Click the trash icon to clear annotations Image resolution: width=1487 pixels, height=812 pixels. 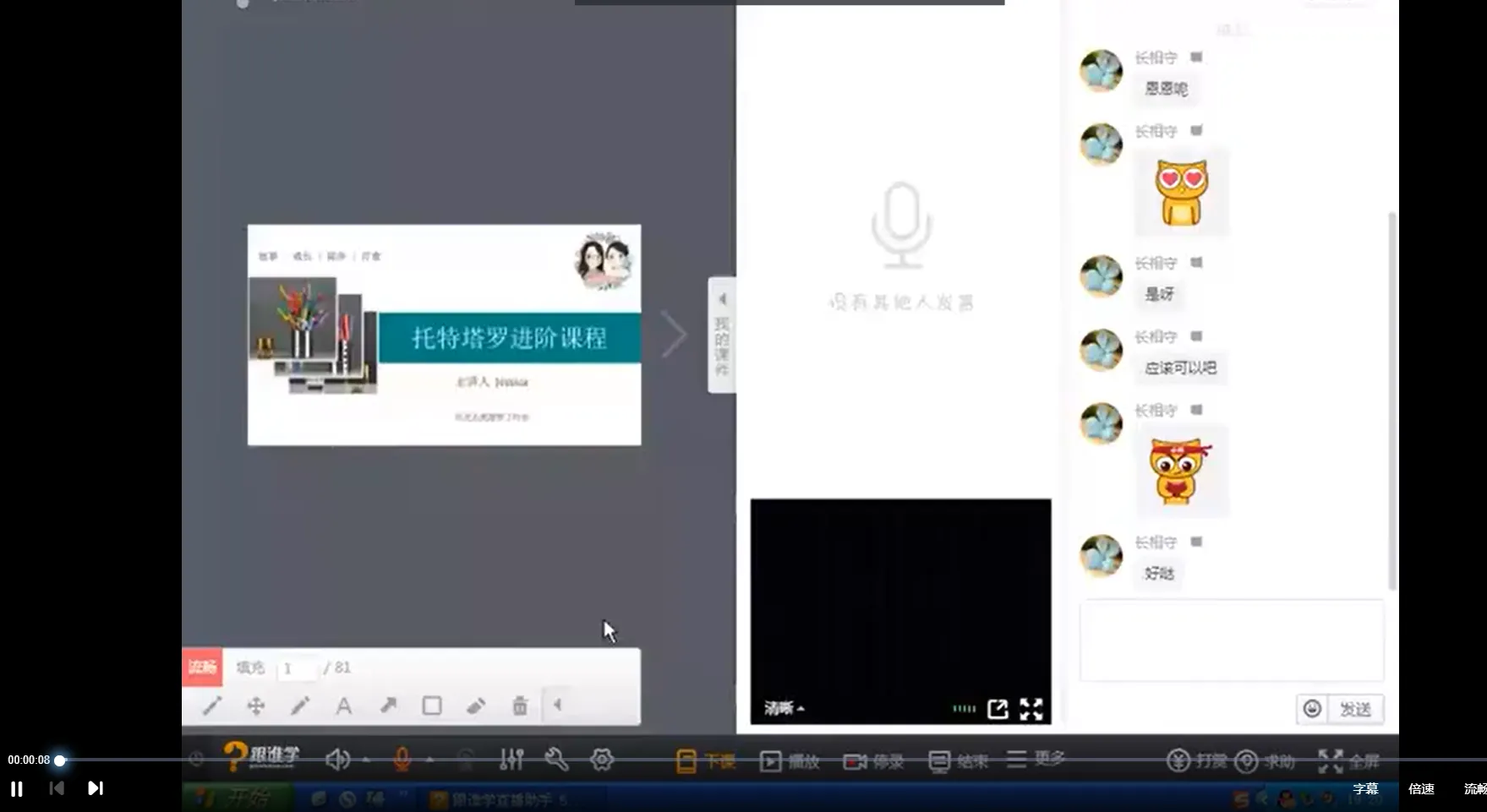[520, 706]
